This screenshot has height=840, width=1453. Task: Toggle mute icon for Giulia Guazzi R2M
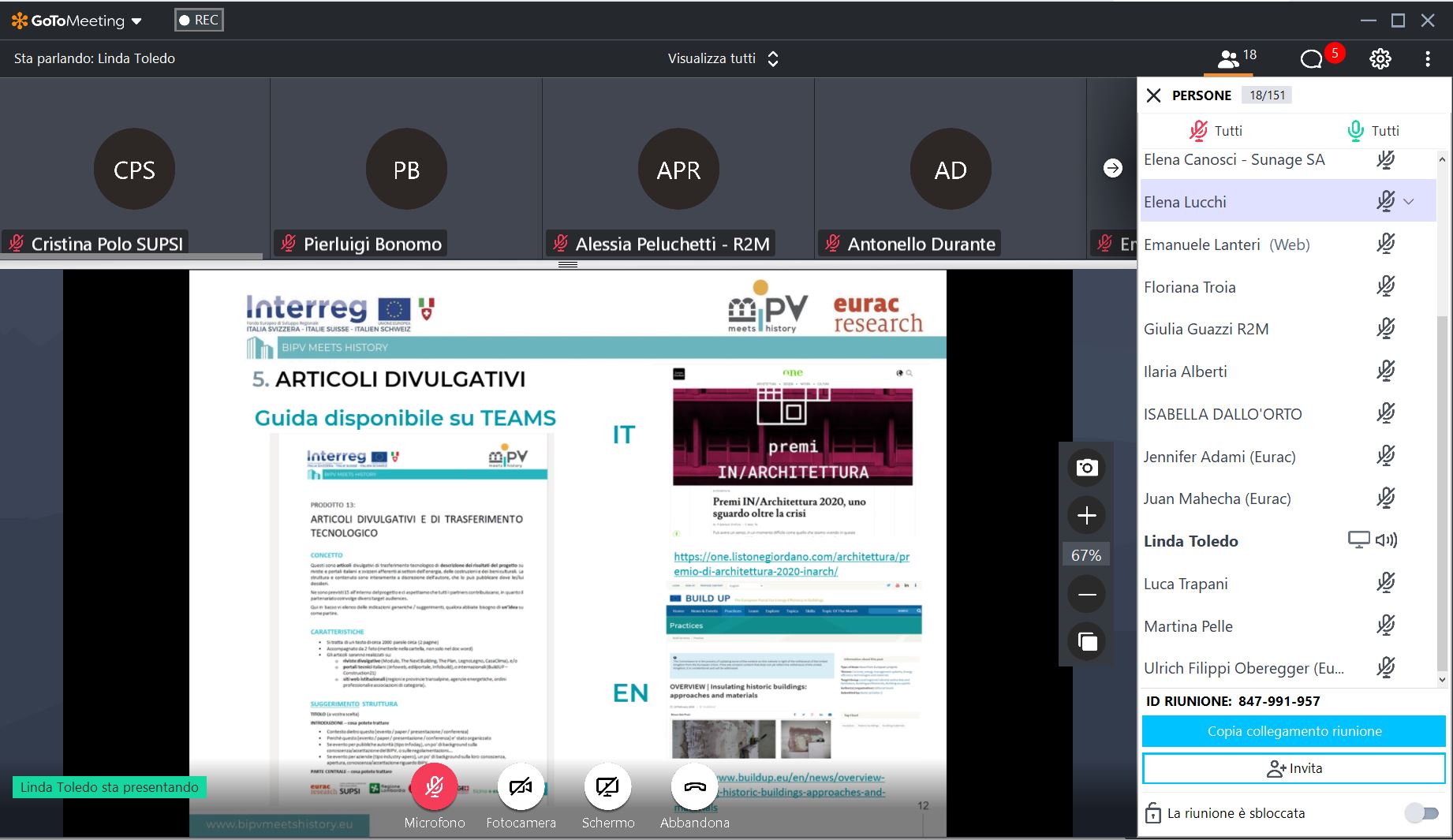click(1386, 328)
